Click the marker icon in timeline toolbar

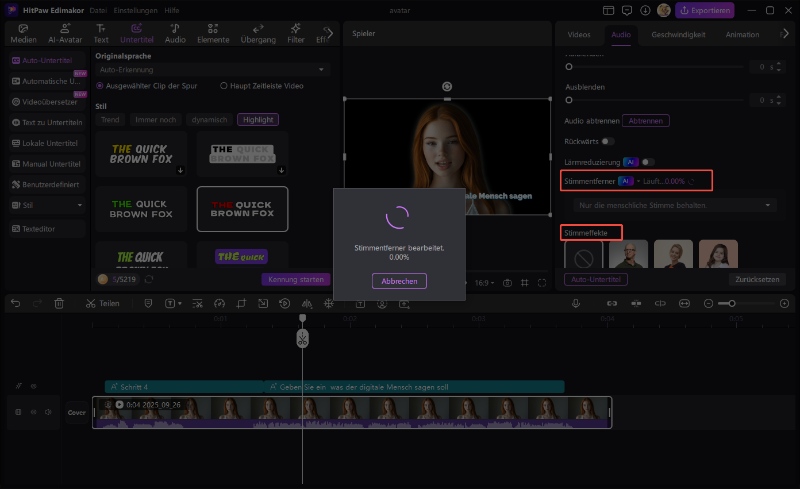(x=148, y=303)
